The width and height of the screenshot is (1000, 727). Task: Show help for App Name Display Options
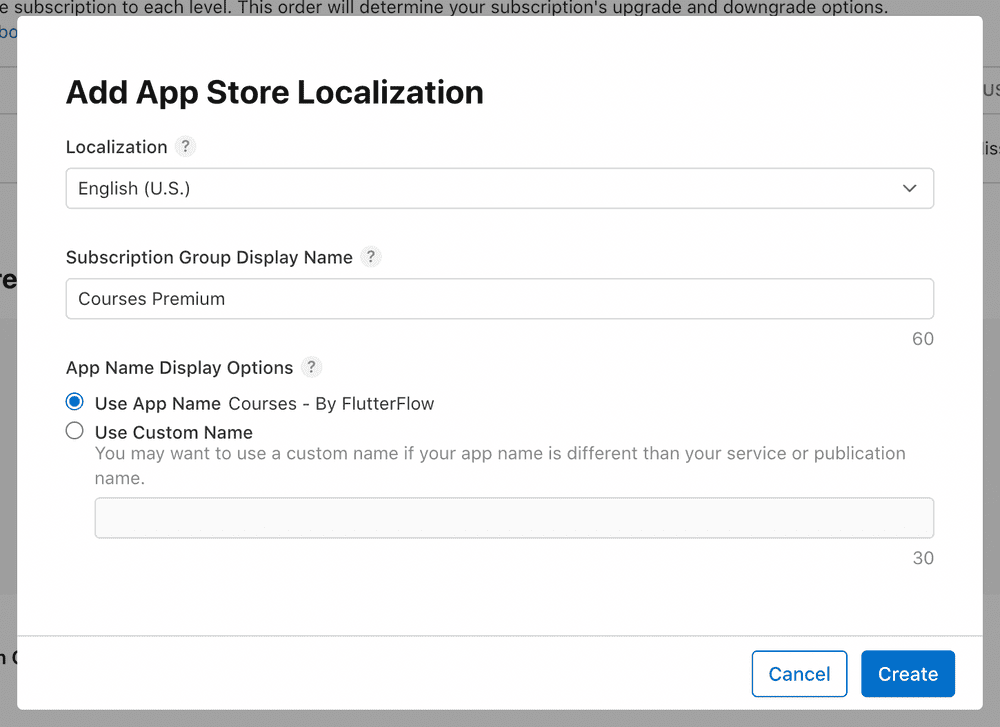[312, 368]
